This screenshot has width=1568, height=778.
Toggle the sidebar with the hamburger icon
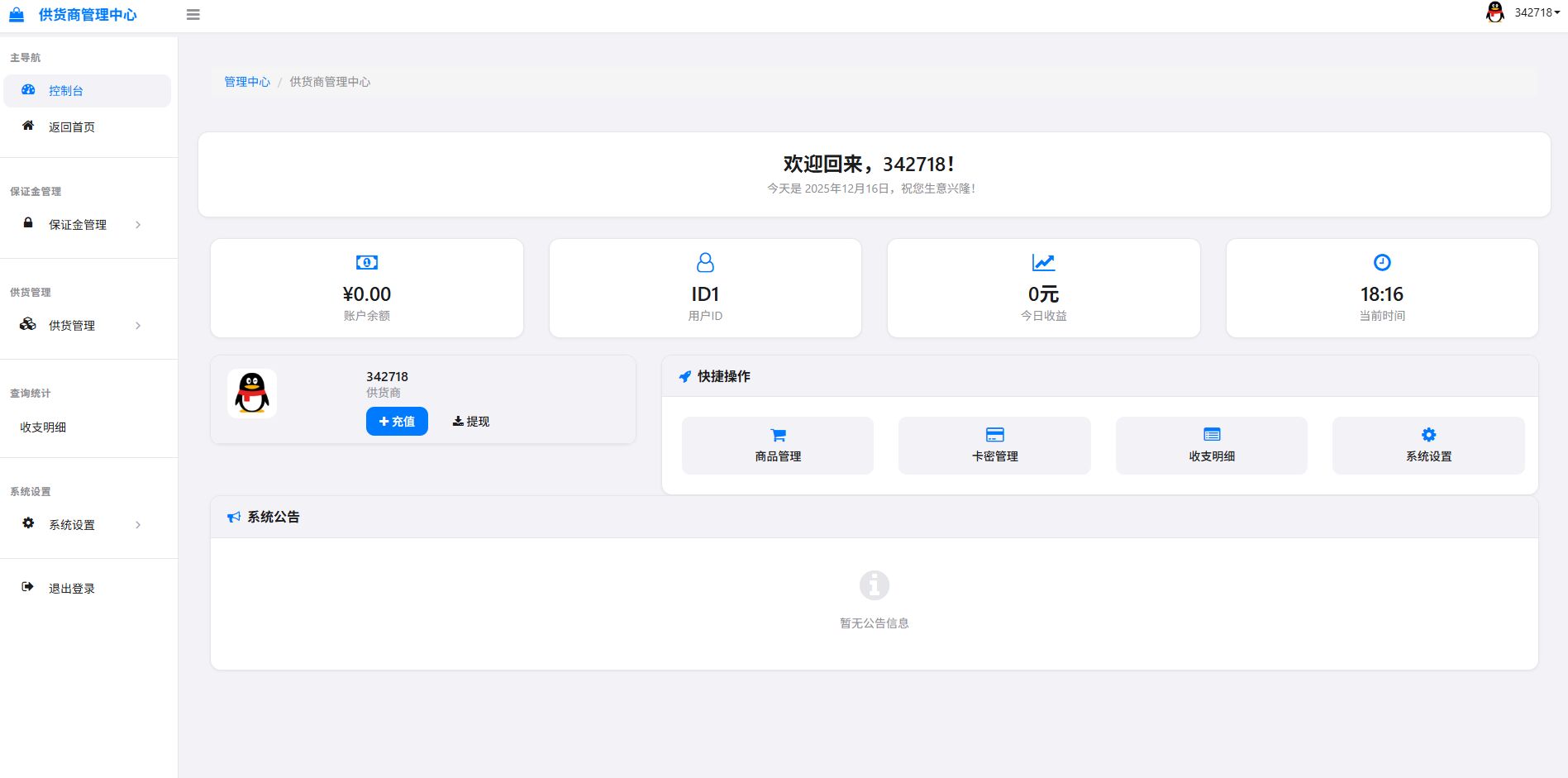pyautogui.click(x=193, y=15)
